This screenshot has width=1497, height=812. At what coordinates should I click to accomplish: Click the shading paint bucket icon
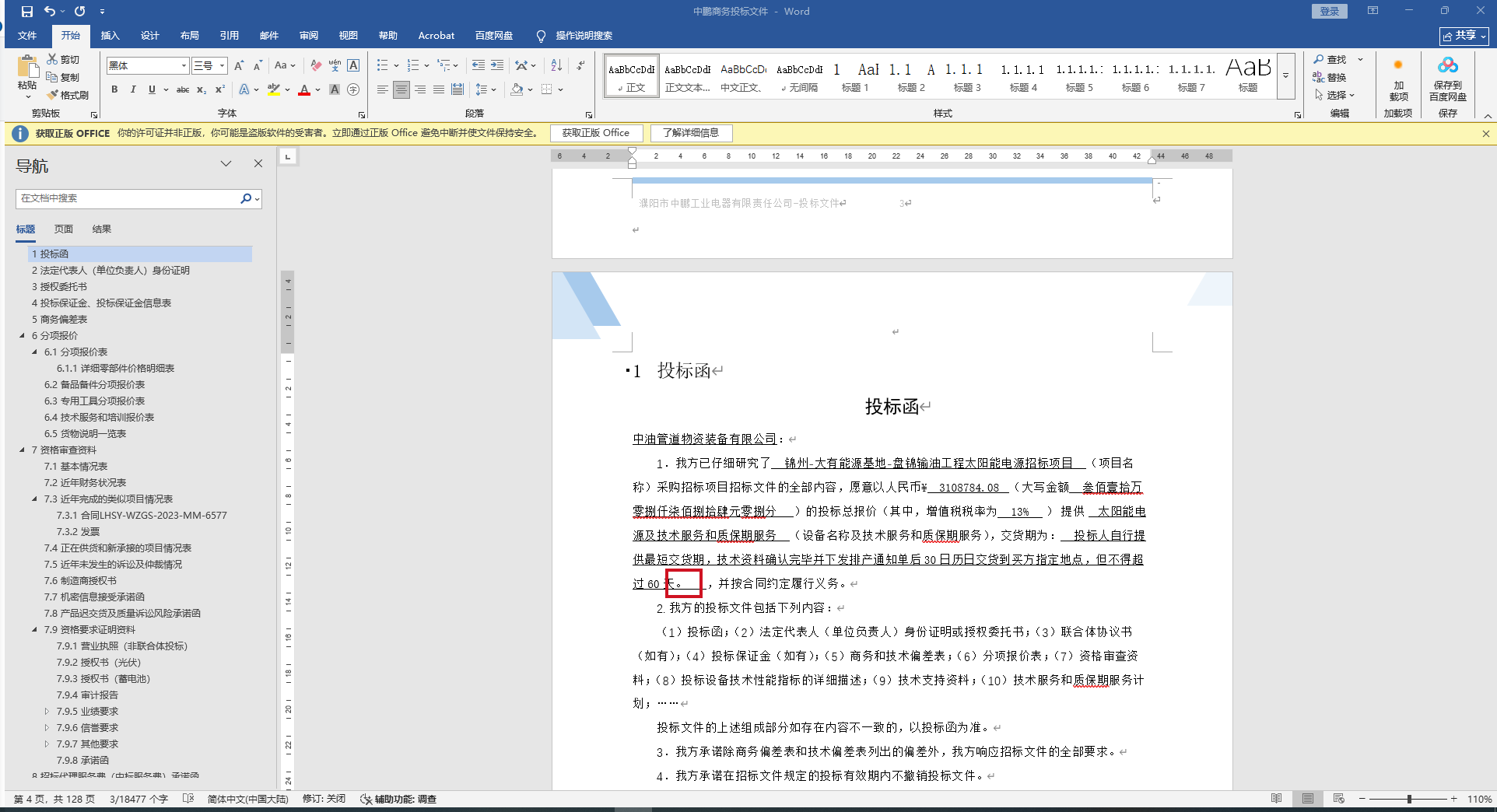click(517, 89)
